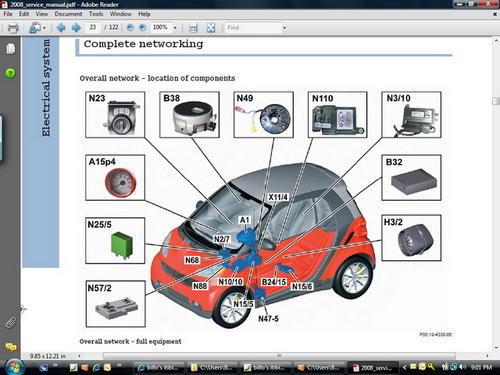Click the horizontal scrollbar thumb
Screen dimensions: 500x375
[279, 356]
